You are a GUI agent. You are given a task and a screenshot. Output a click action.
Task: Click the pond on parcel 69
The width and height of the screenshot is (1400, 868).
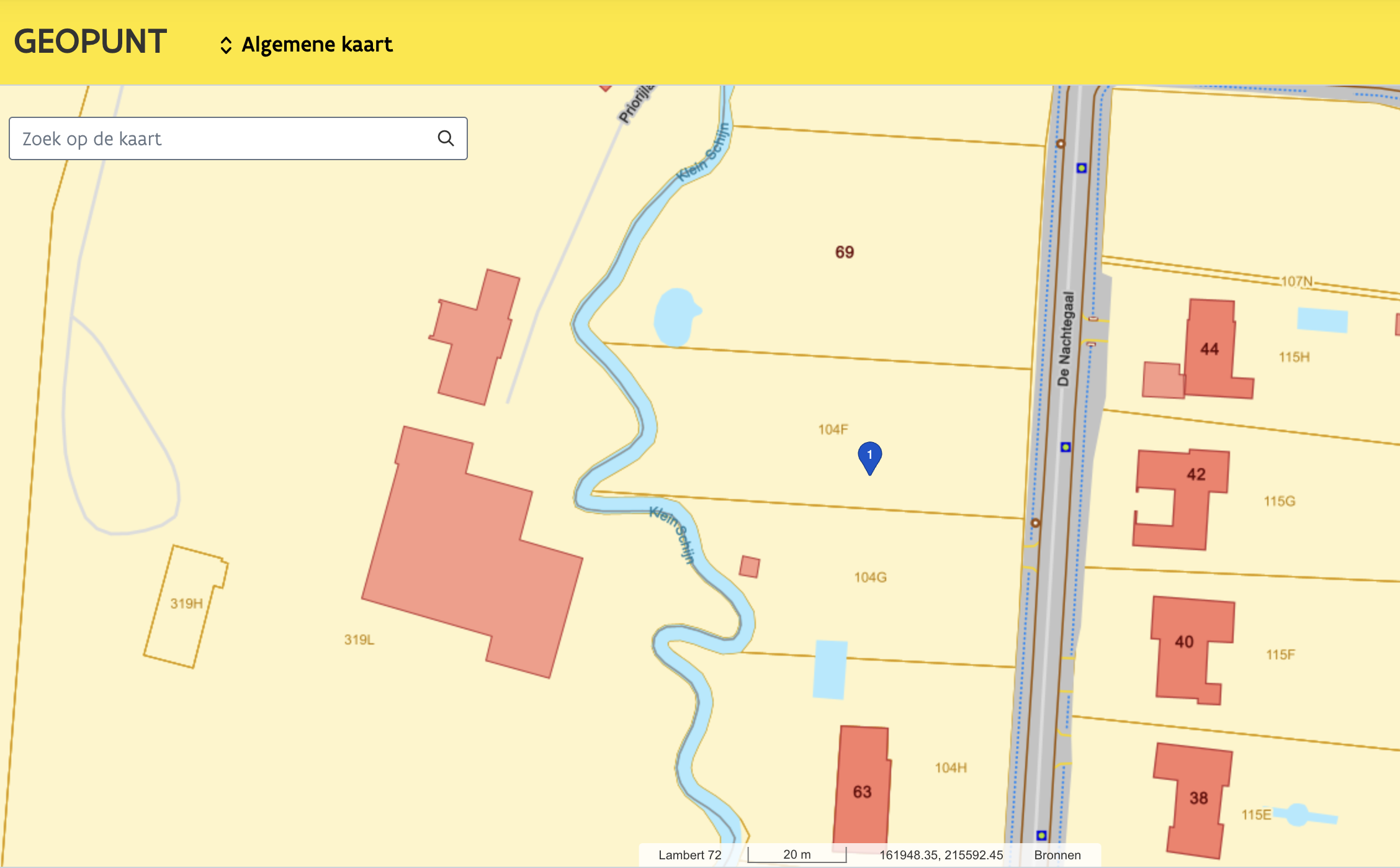click(675, 317)
